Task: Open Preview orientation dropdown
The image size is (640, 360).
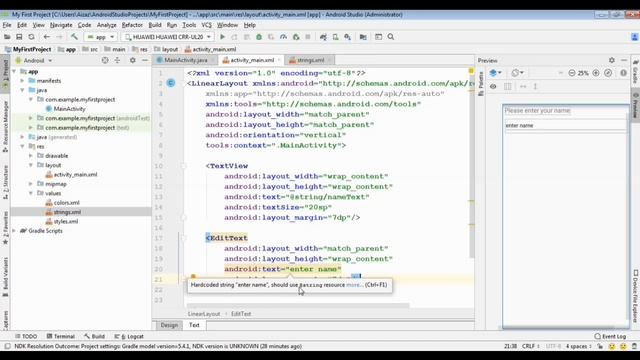Action: coord(517,73)
